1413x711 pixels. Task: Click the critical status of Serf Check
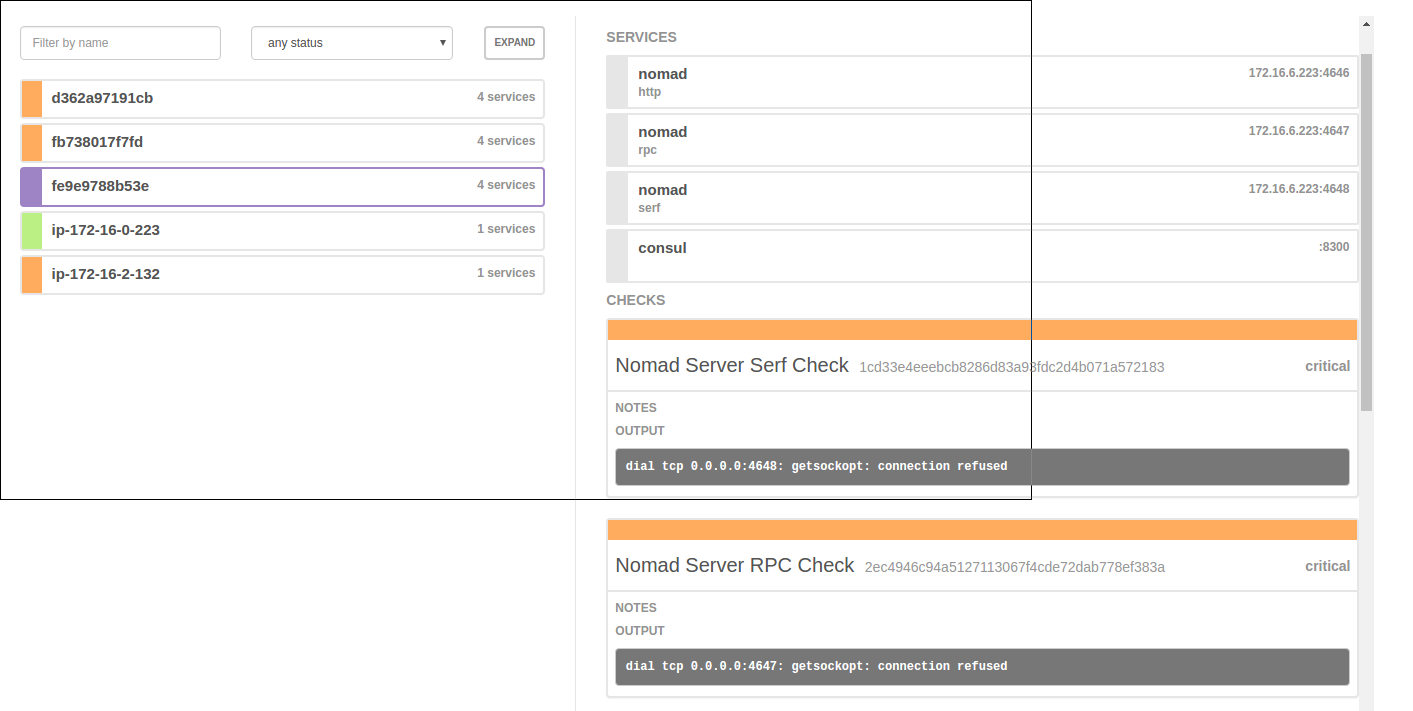point(1327,366)
